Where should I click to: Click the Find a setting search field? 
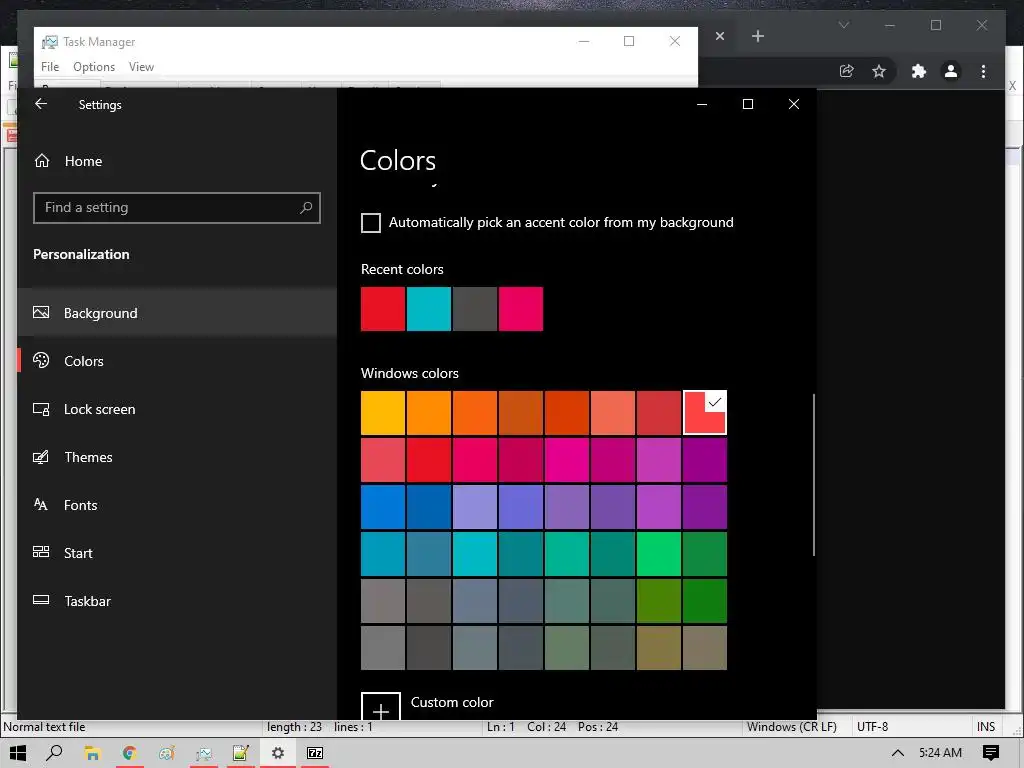click(176, 208)
